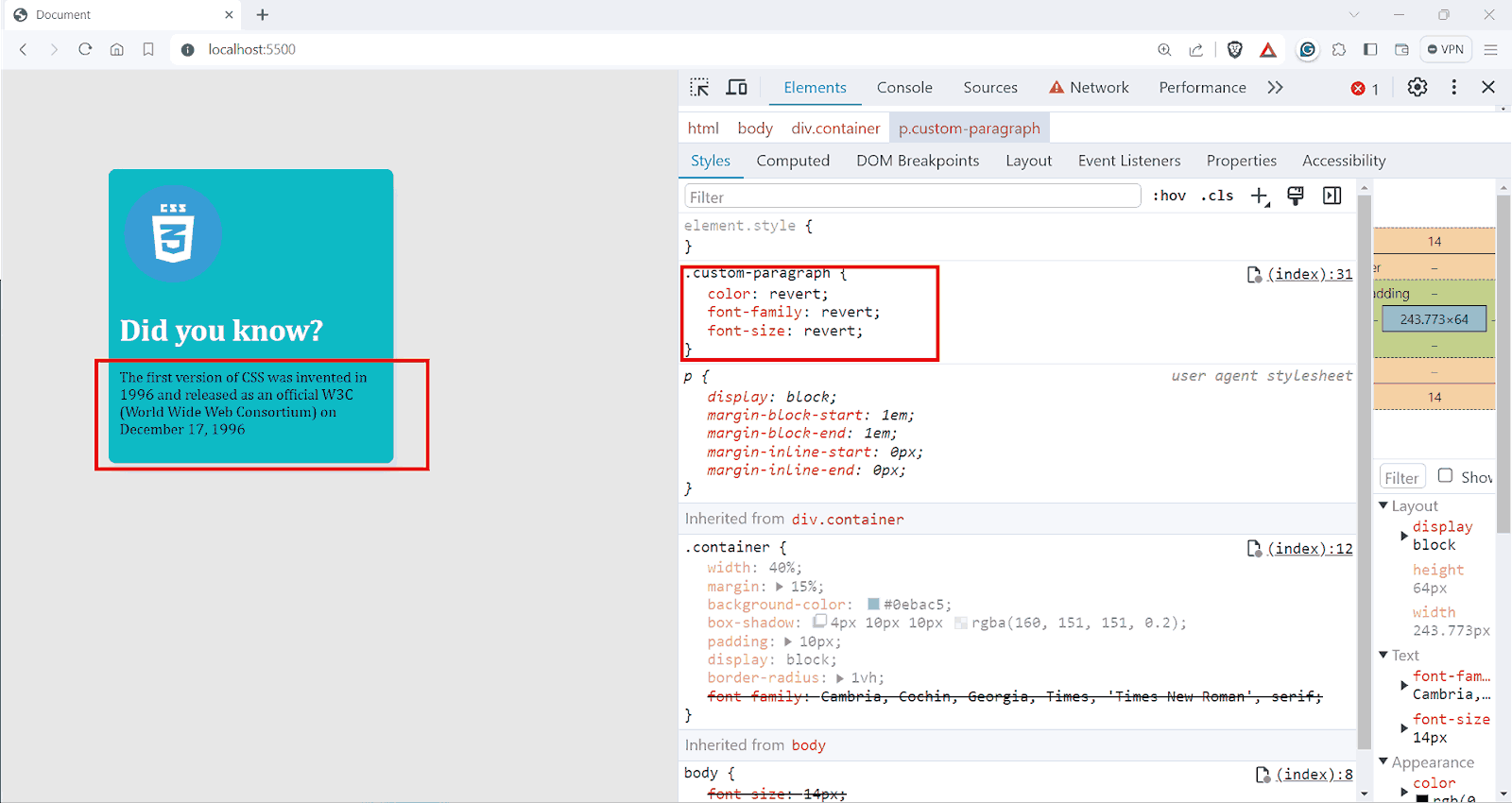Collapse the Text group in computed pane

1383,656
